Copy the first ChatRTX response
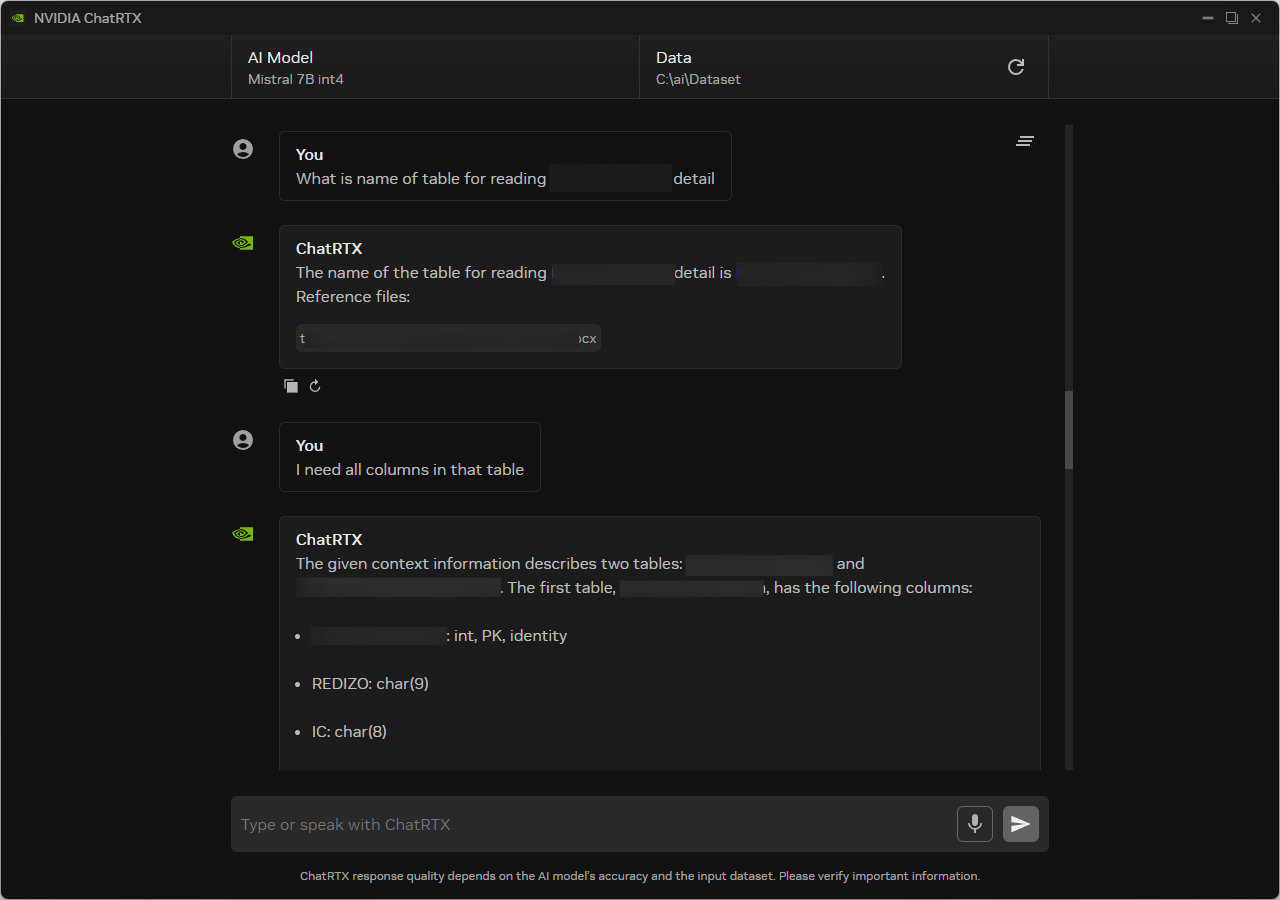This screenshot has width=1280, height=900. [x=291, y=386]
